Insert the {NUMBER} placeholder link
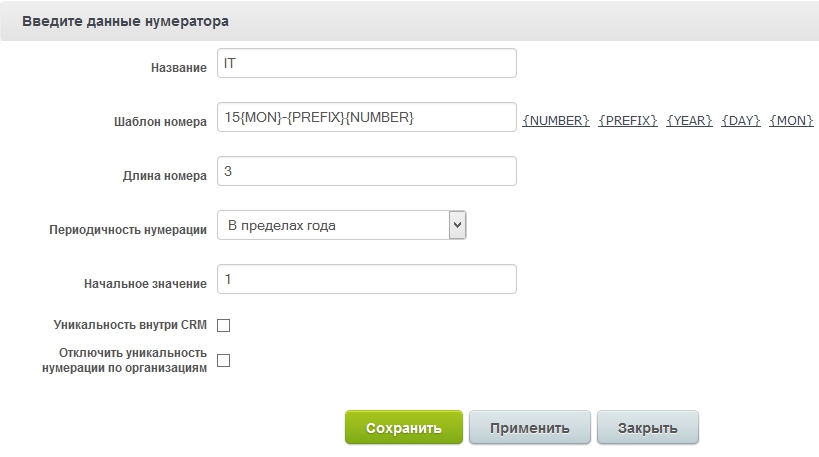This screenshot has width=819, height=457. pos(556,120)
